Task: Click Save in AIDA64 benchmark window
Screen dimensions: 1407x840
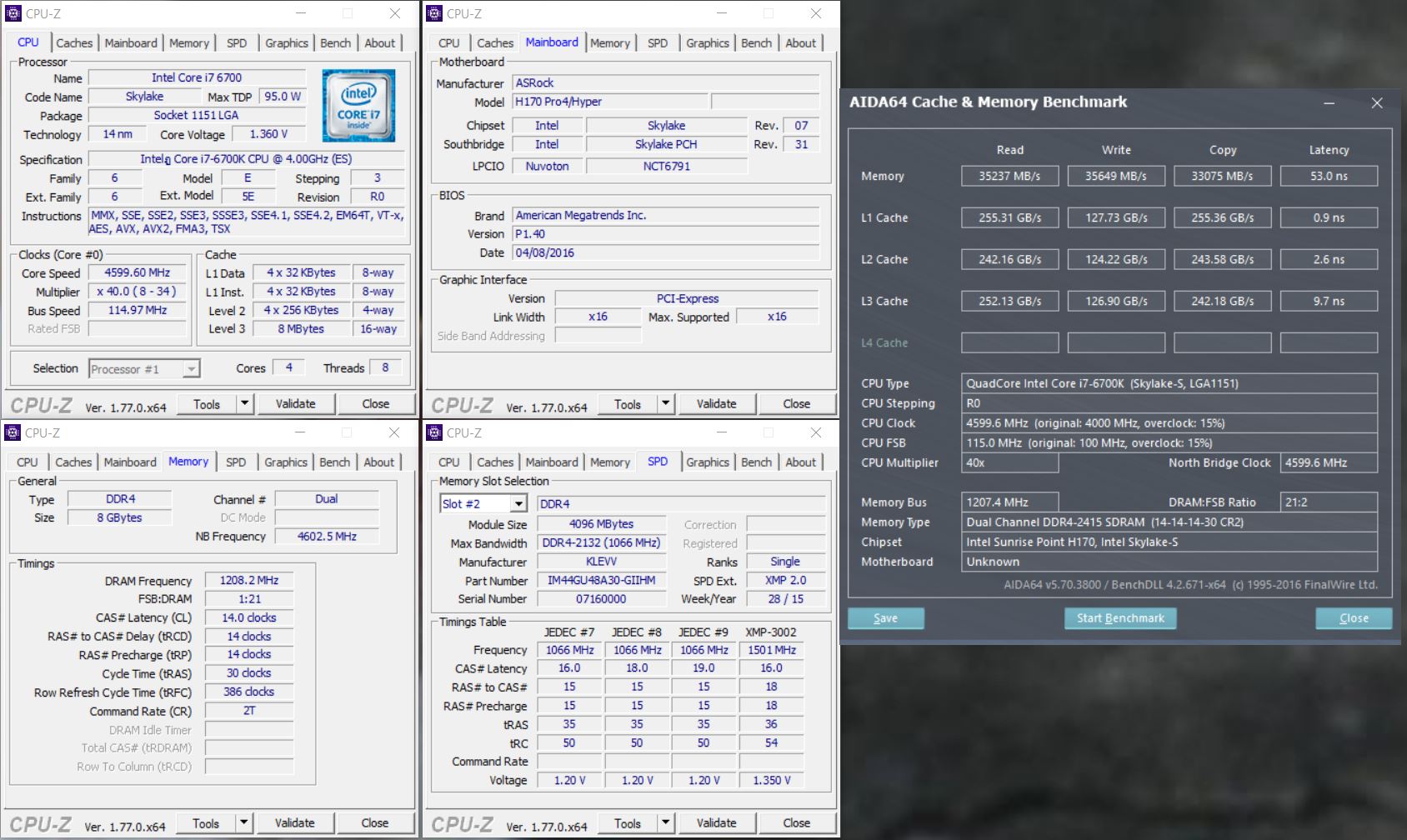Action: pyautogui.click(x=885, y=618)
